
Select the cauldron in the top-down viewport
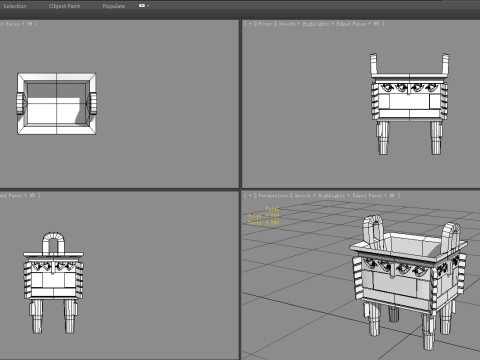pyautogui.click(x=57, y=104)
